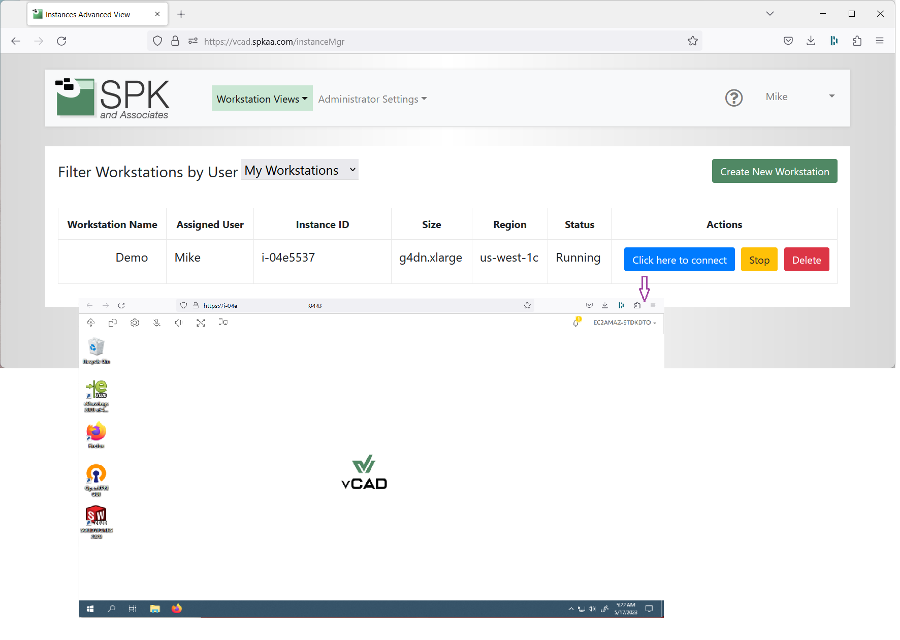Open remote taskbar notification center
This screenshot has width=900, height=640.
(x=649, y=609)
